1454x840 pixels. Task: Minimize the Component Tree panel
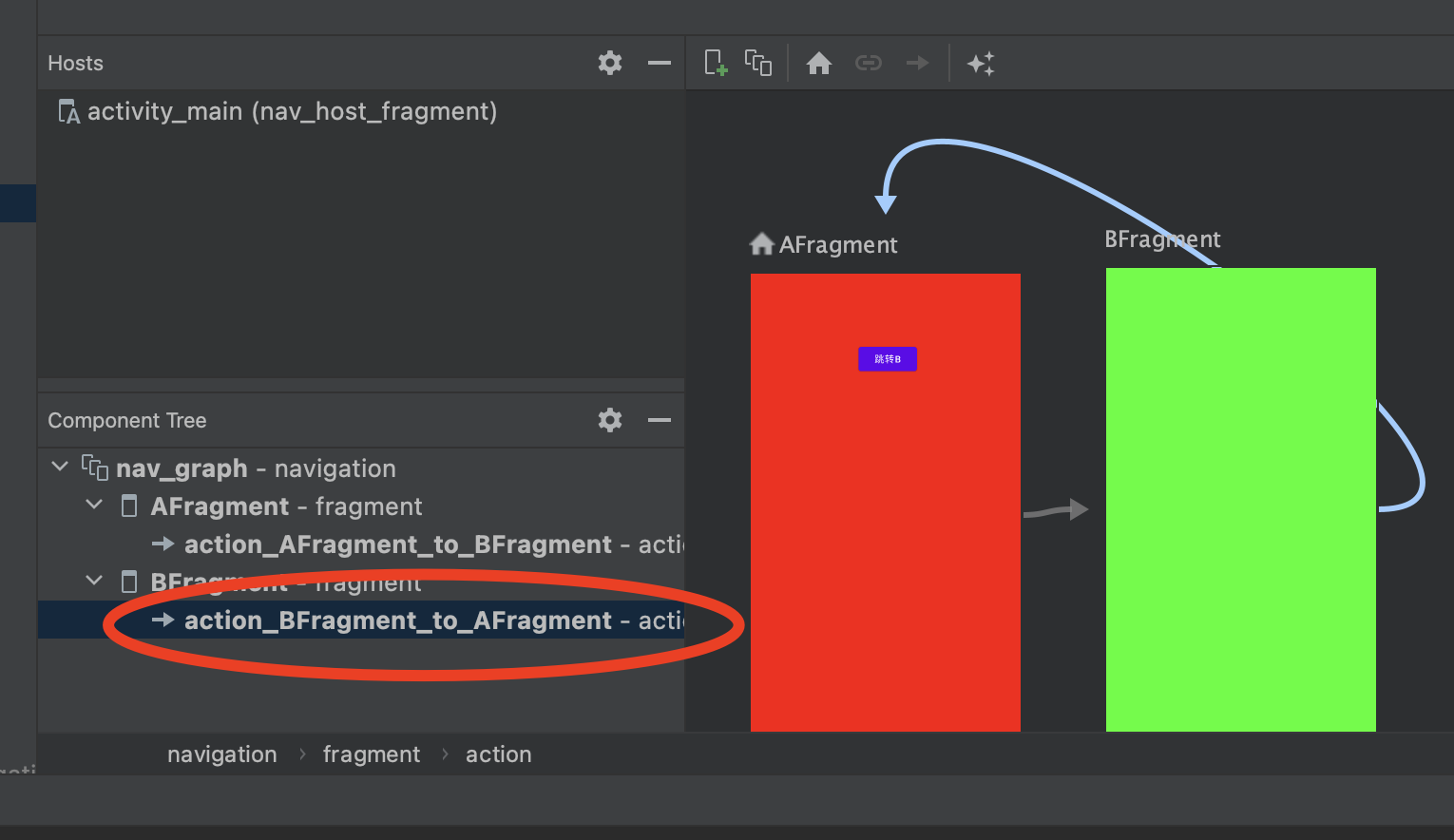pyautogui.click(x=660, y=420)
